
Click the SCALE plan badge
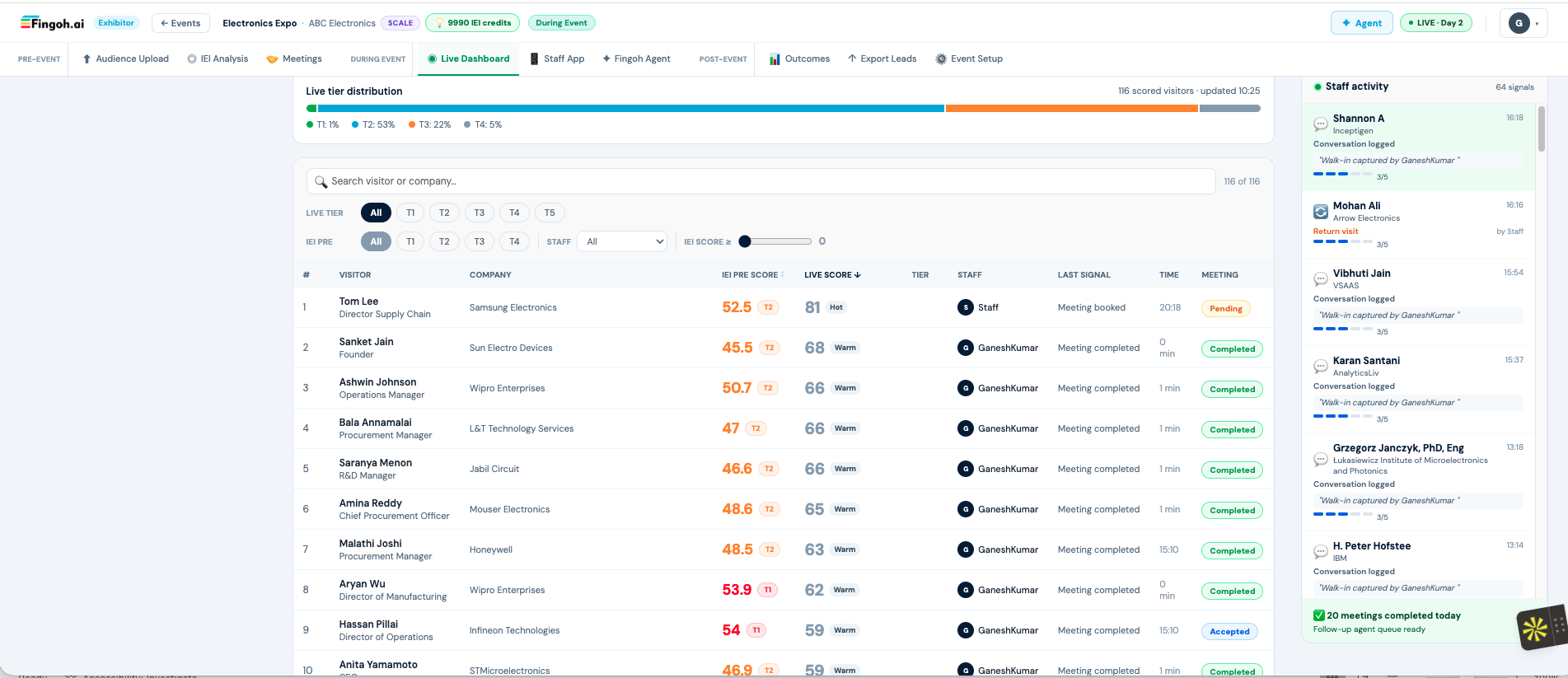(x=400, y=23)
